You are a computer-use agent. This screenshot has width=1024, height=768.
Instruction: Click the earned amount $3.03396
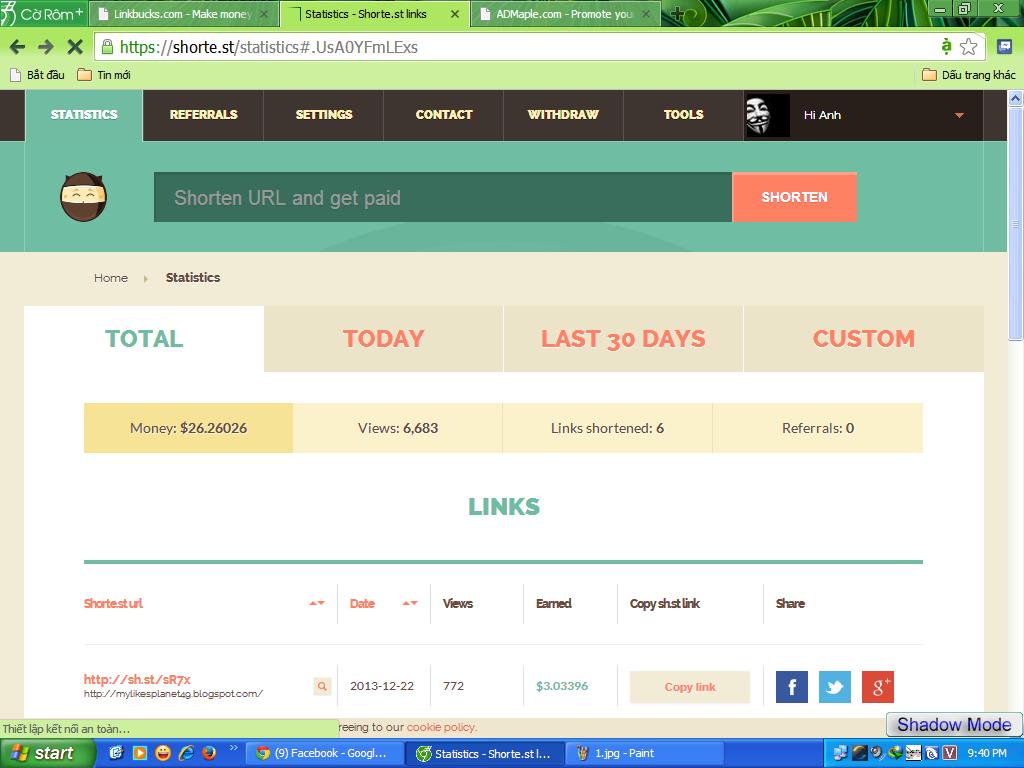tap(562, 686)
